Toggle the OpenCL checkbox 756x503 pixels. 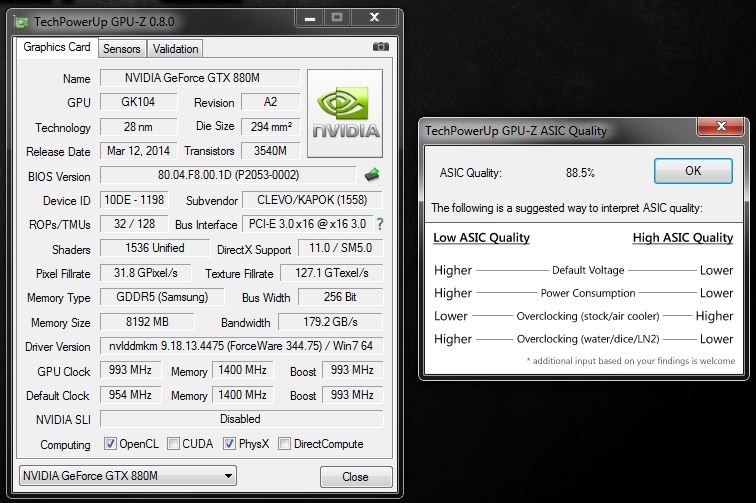point(110,444)
